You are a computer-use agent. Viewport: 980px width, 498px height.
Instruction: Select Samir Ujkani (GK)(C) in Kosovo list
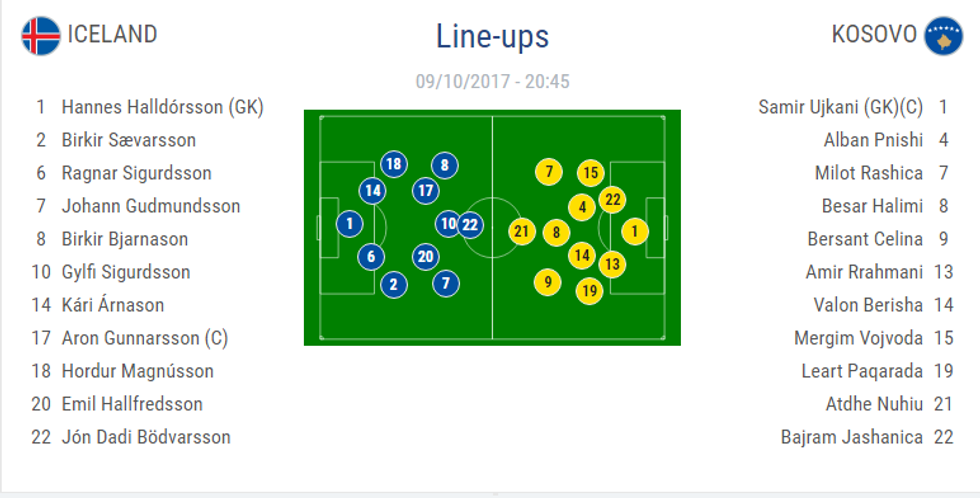coord(840,107)
